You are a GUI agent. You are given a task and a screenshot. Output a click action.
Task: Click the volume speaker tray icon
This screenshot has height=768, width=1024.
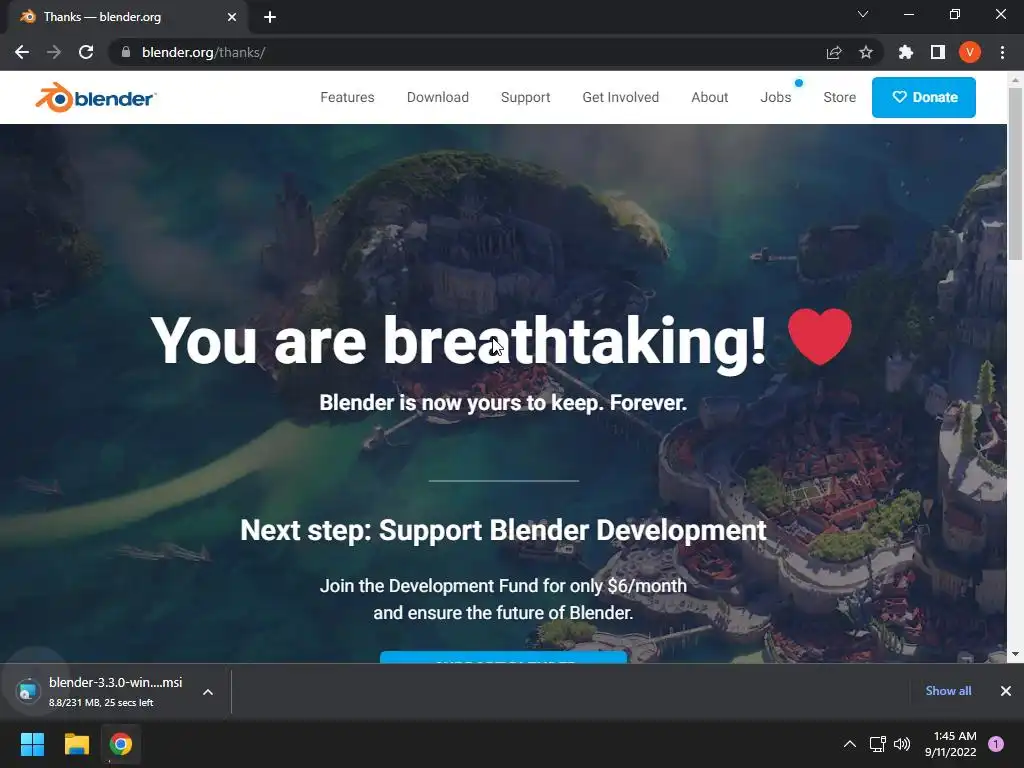tap(902, 744)
